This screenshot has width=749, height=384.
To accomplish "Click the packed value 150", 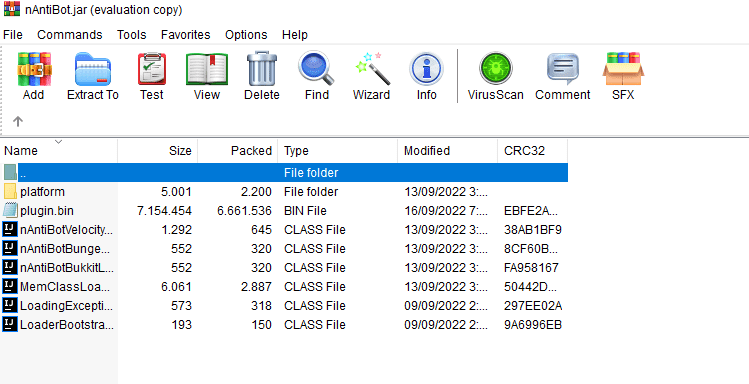I will tap(262, 325).
